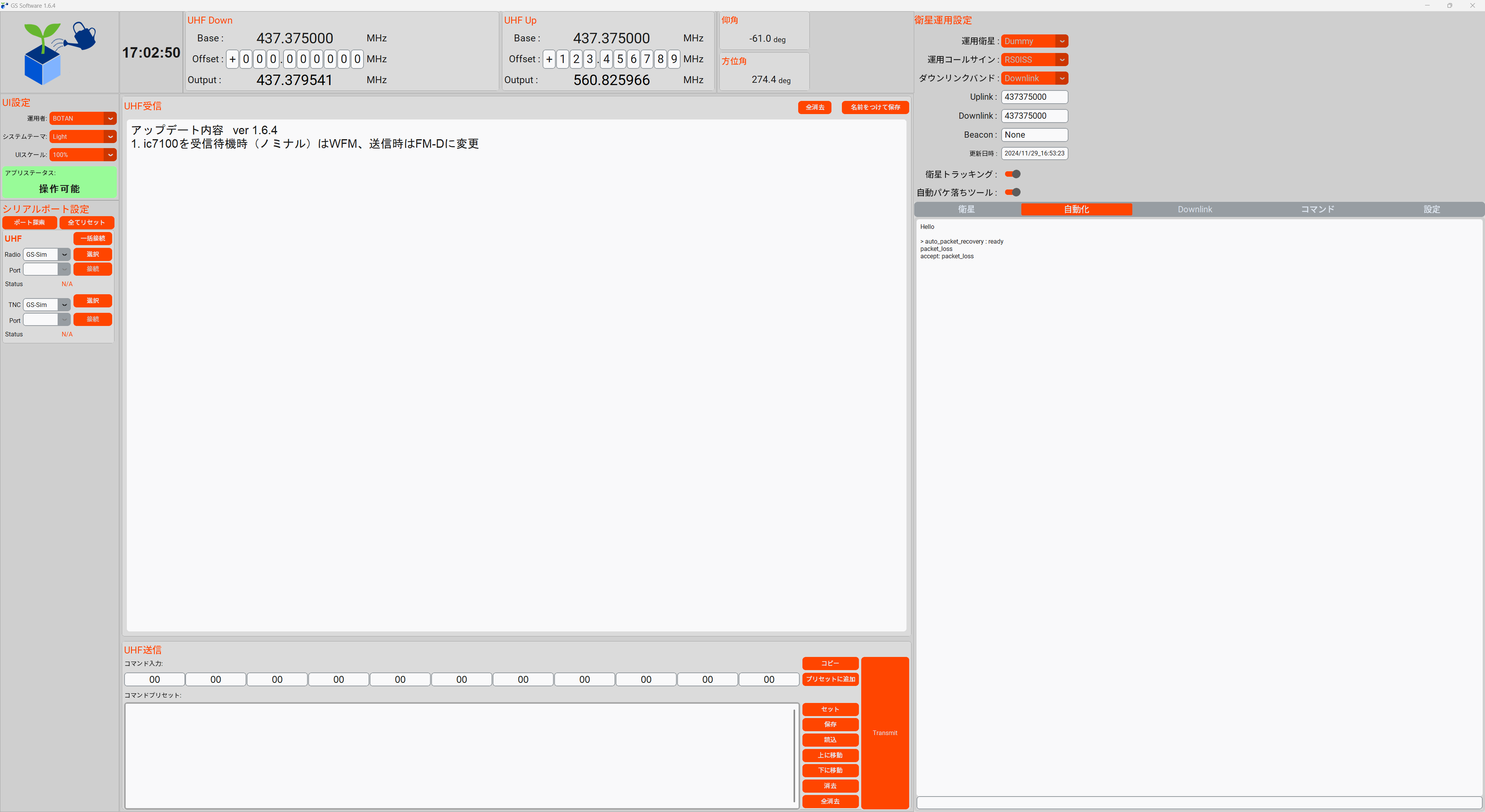This screenshot has height=812, width=1485.
Task: Toggle the 自動パケ落ちツール switch
Action: pyautogui.click(x=1012, y=193)
